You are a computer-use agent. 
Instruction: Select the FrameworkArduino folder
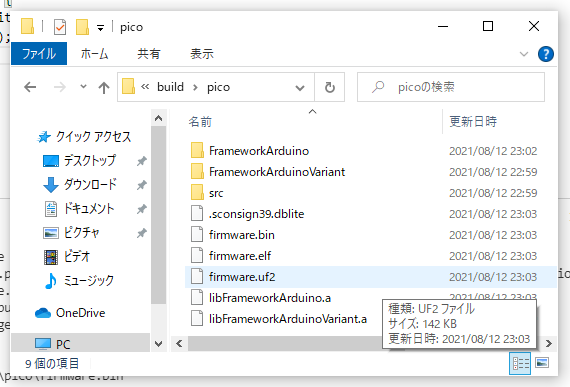[259, 151]
